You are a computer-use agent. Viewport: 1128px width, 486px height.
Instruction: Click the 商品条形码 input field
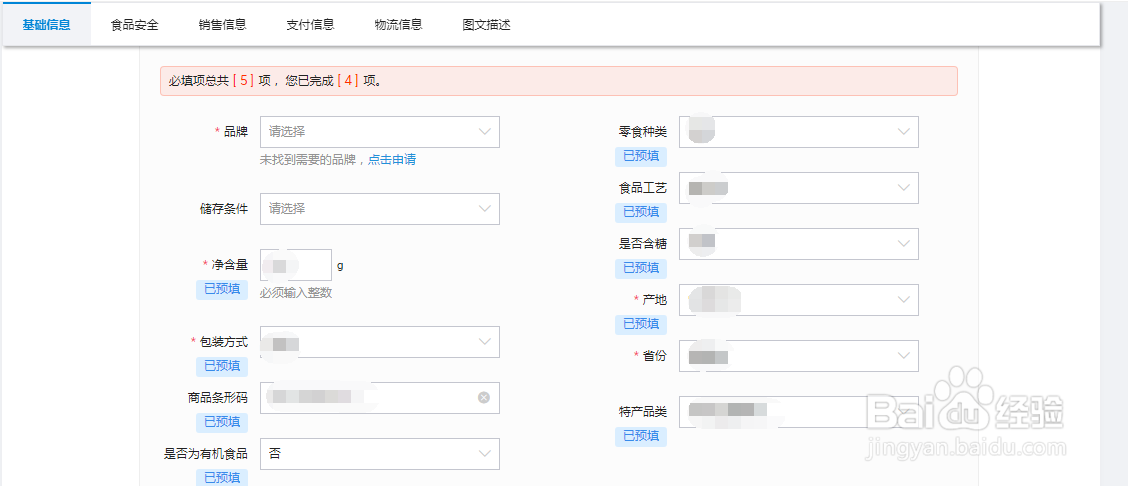pyautogui.click(x=380, y=398)
